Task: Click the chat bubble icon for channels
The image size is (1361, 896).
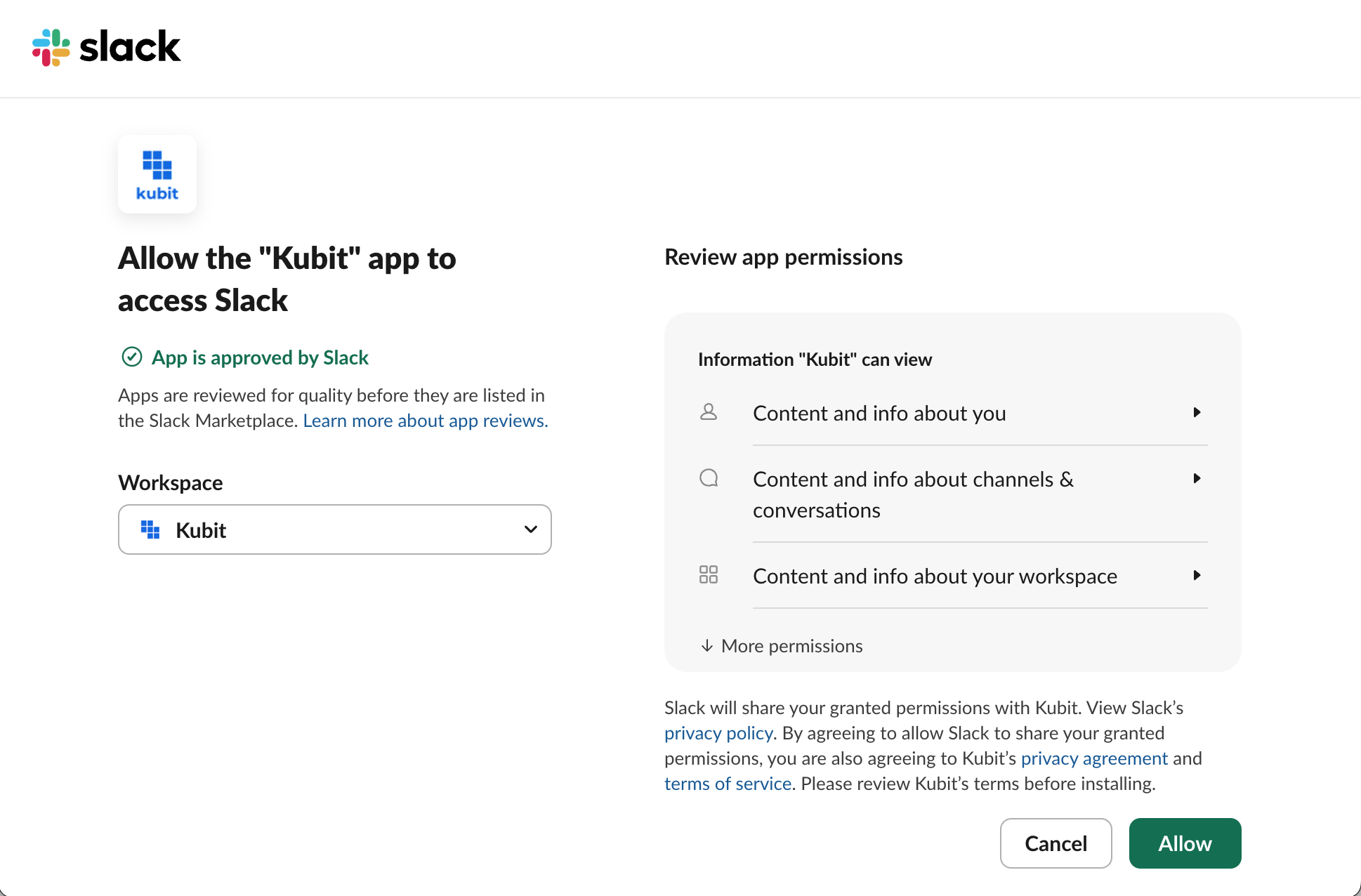Action: point(709,478)
